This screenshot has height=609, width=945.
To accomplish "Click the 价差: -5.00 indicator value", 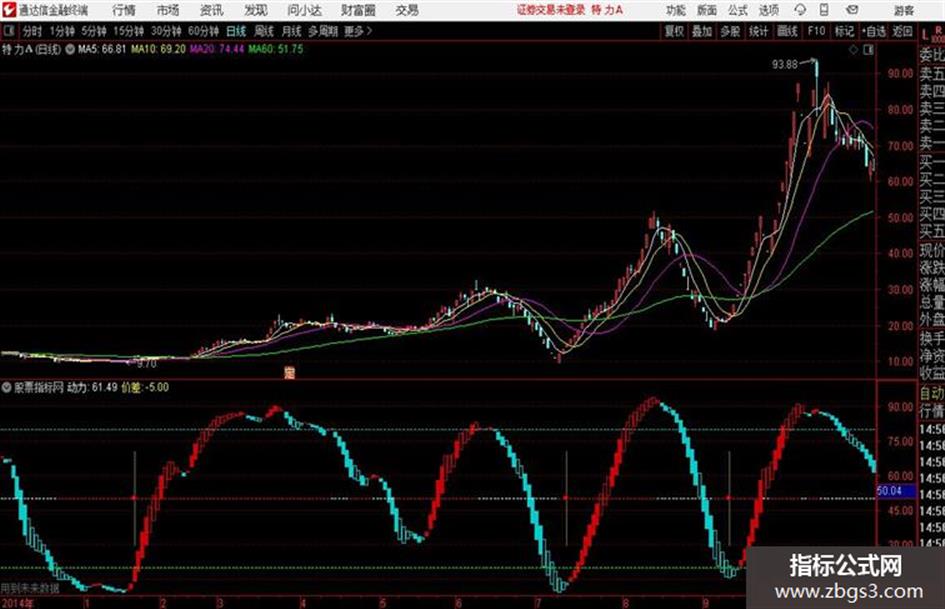I will (x=145, y=388).
